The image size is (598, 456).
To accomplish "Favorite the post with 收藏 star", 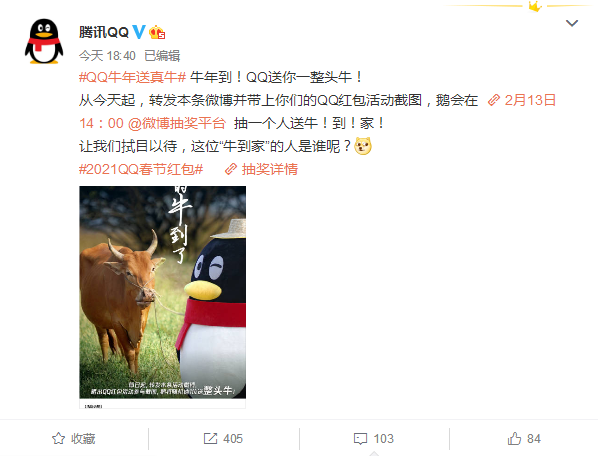I will [74, 438].
